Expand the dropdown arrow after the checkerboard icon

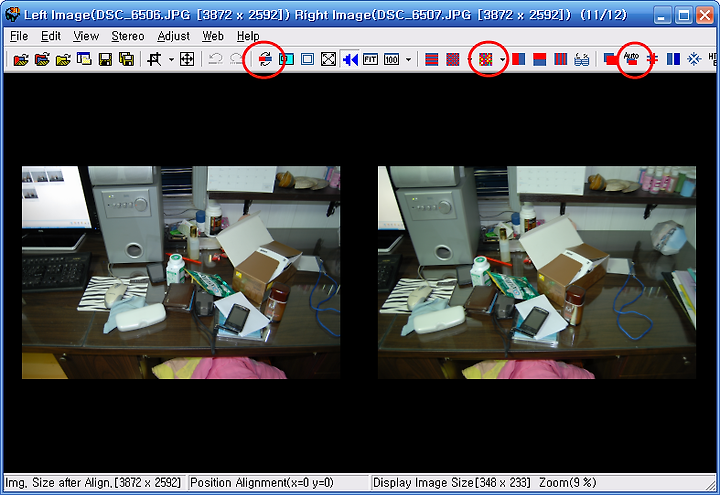tap(469, 59)
